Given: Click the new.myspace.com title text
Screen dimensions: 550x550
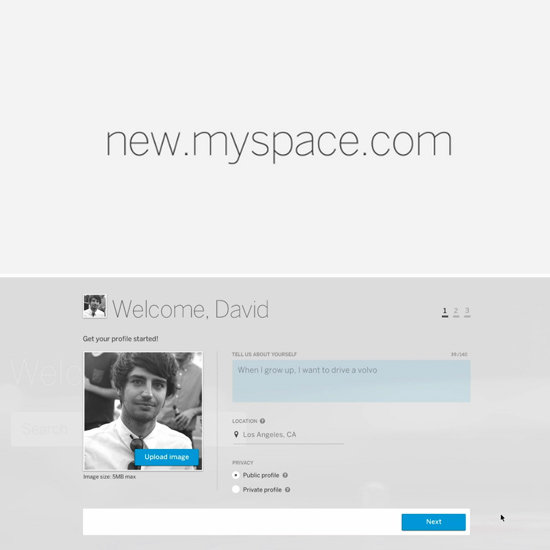Looking at the screenshot, I should 279,142.
